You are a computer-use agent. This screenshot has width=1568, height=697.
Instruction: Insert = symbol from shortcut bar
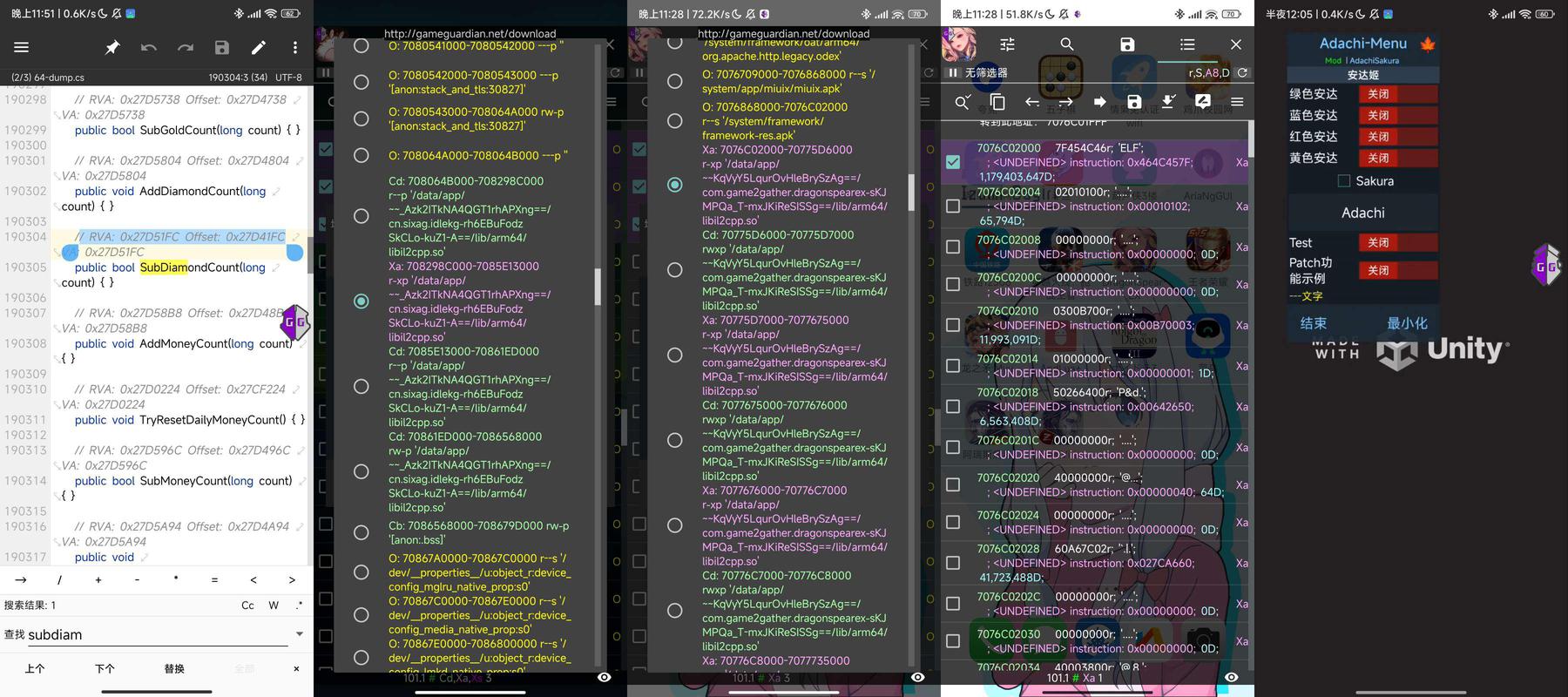[x=214, y=579]
